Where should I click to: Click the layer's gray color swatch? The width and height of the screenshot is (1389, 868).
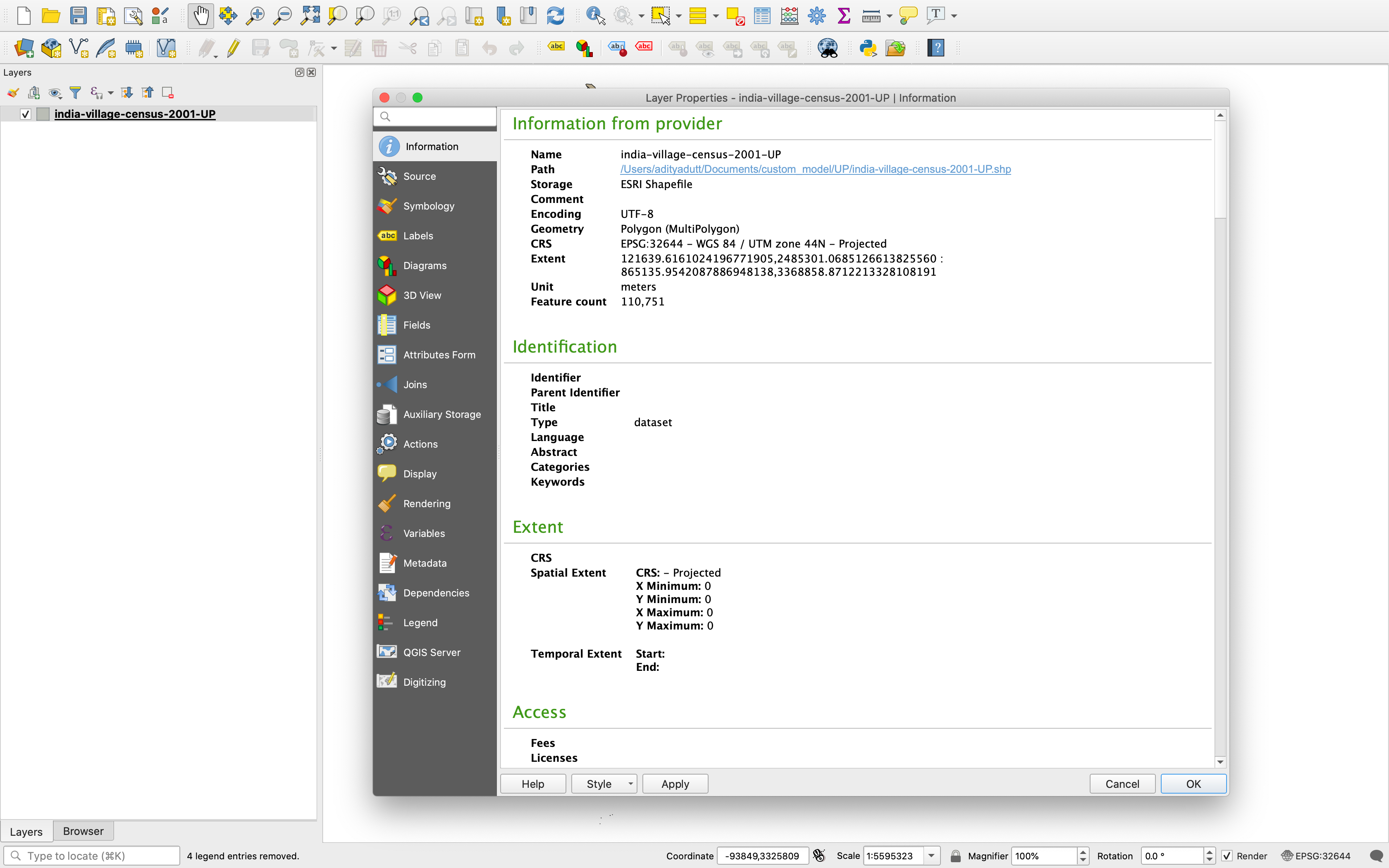(x=43, y=114)
